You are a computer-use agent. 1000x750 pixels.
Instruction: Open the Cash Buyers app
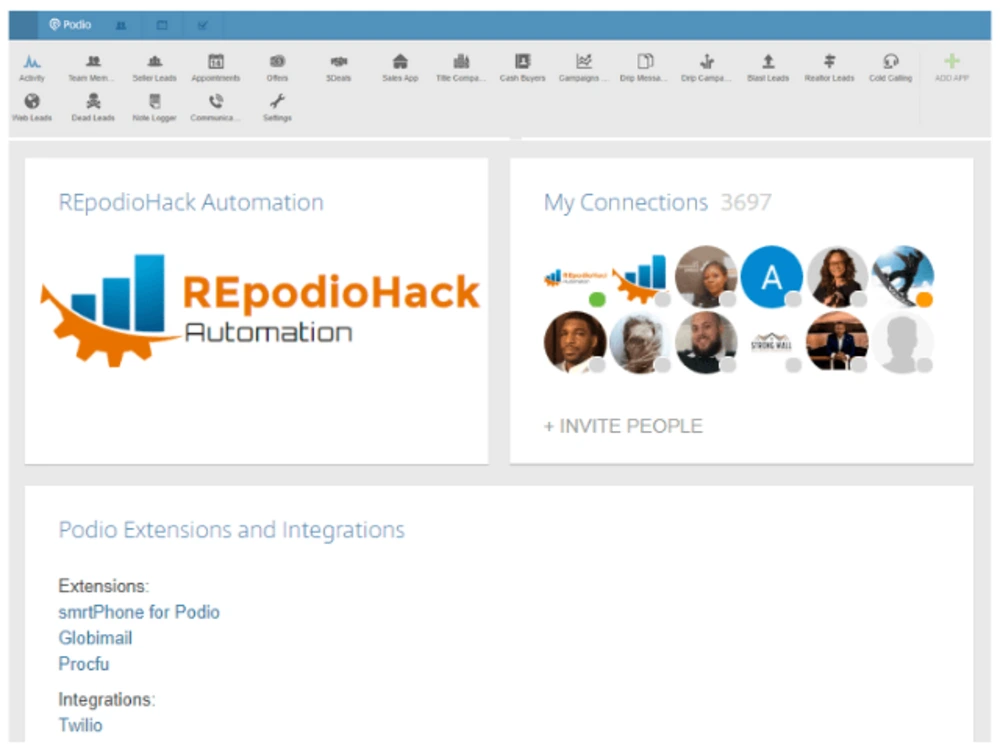point(522,68)
